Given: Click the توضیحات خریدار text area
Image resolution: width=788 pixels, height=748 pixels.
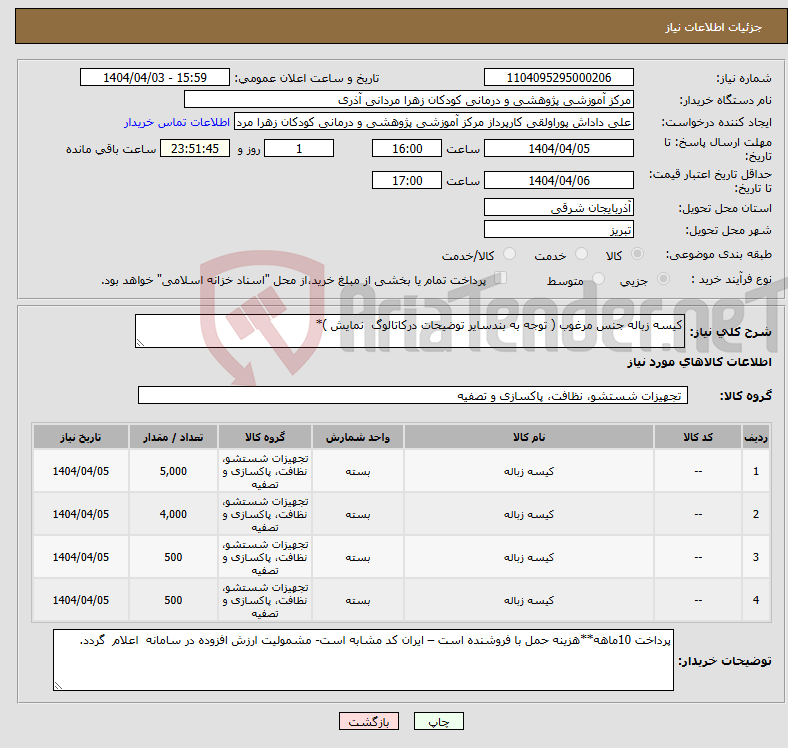Looking at the screenshot, I should coord(363,660).
